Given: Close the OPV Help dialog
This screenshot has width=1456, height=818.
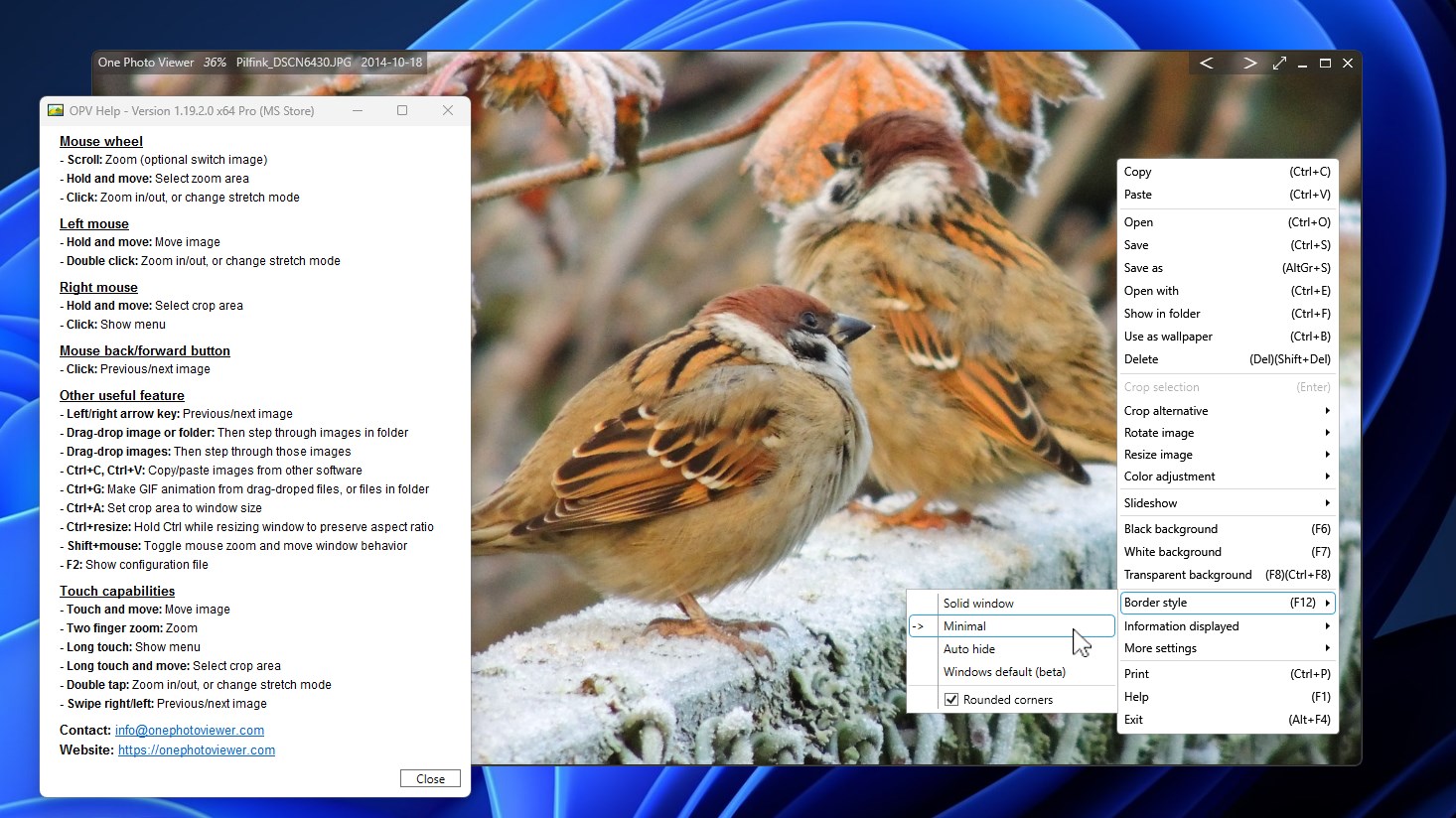Looking at the screenshot, I should tap(430, 778).
